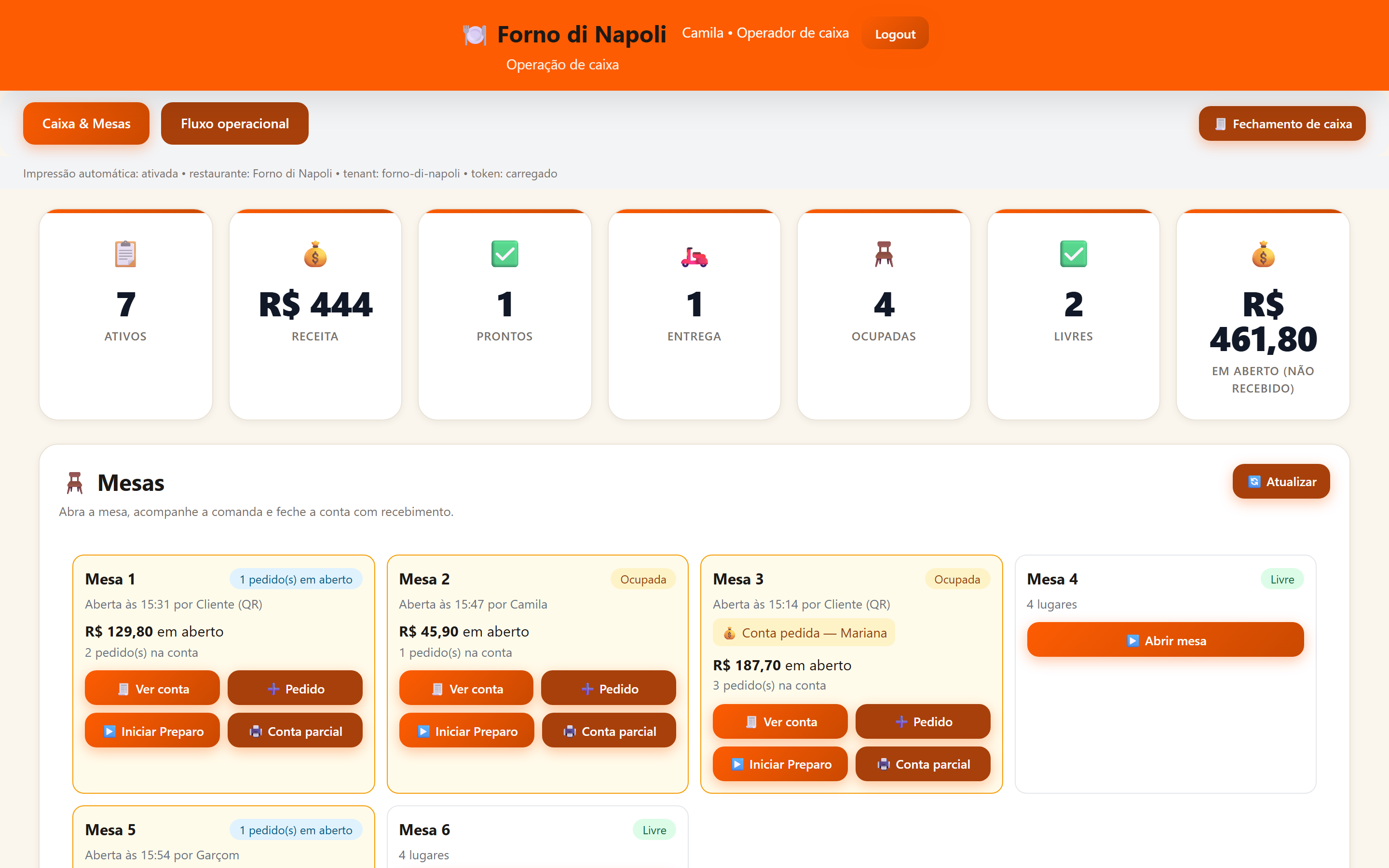The width and height of the screenshot is (1389, 868).
Task: Click the money bag on Em Aberto card
Action: pyautogui.click(x=1263, y=254)
